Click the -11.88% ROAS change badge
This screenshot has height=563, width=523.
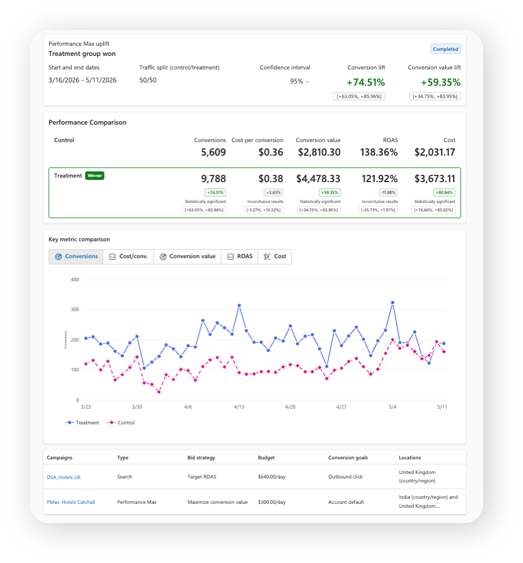tap(388, 192)
